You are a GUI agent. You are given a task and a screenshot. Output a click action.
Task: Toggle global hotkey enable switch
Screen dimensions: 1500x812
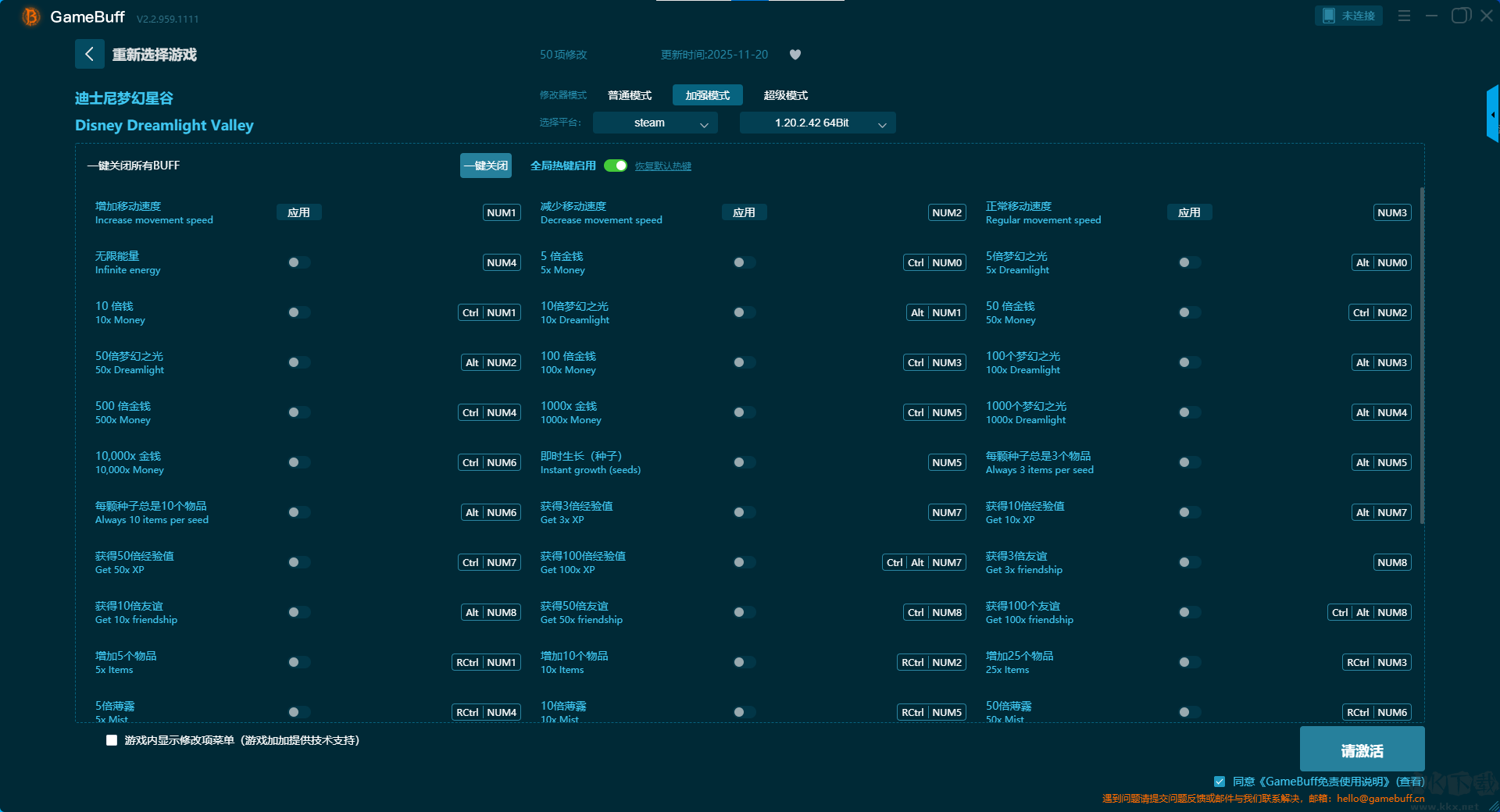616,166
